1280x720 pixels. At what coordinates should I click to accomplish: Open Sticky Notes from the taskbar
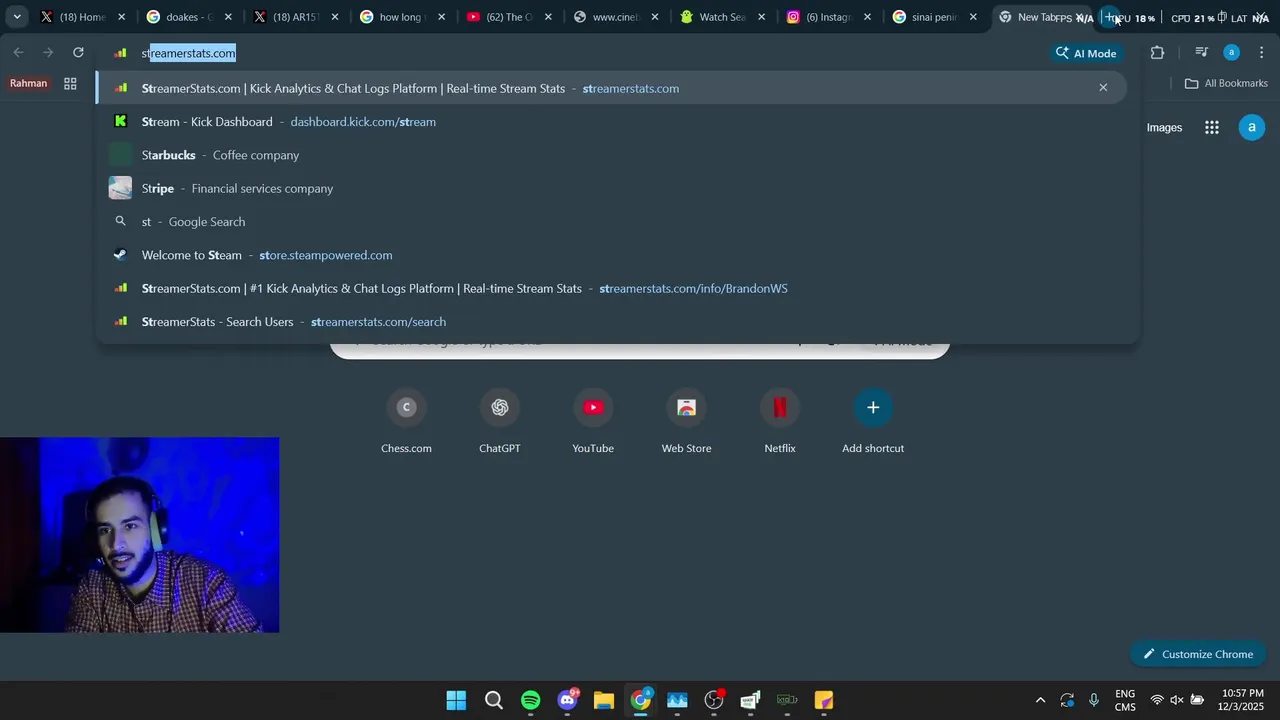824,700
